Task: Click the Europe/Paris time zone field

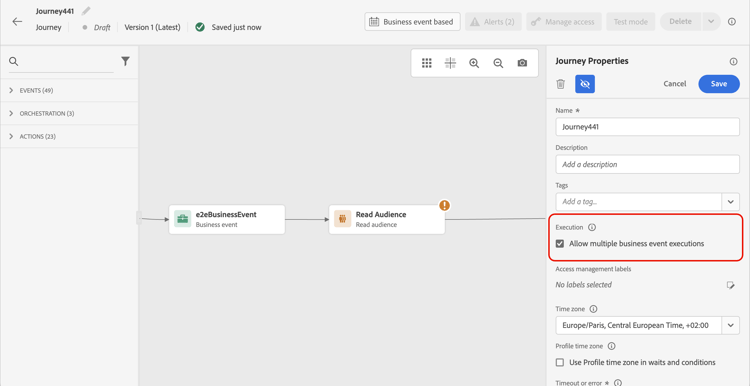Action: [639, 325]
